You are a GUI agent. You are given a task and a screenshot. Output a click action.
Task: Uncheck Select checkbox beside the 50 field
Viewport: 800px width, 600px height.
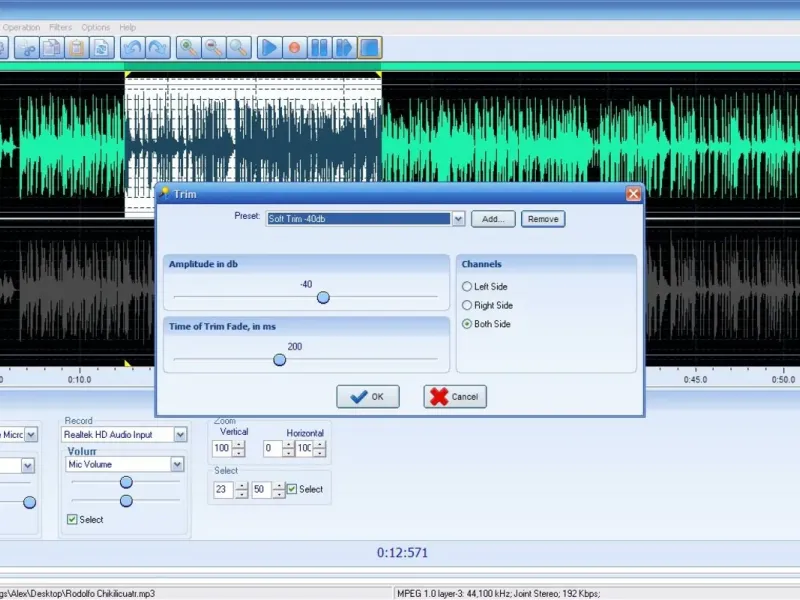292,489
